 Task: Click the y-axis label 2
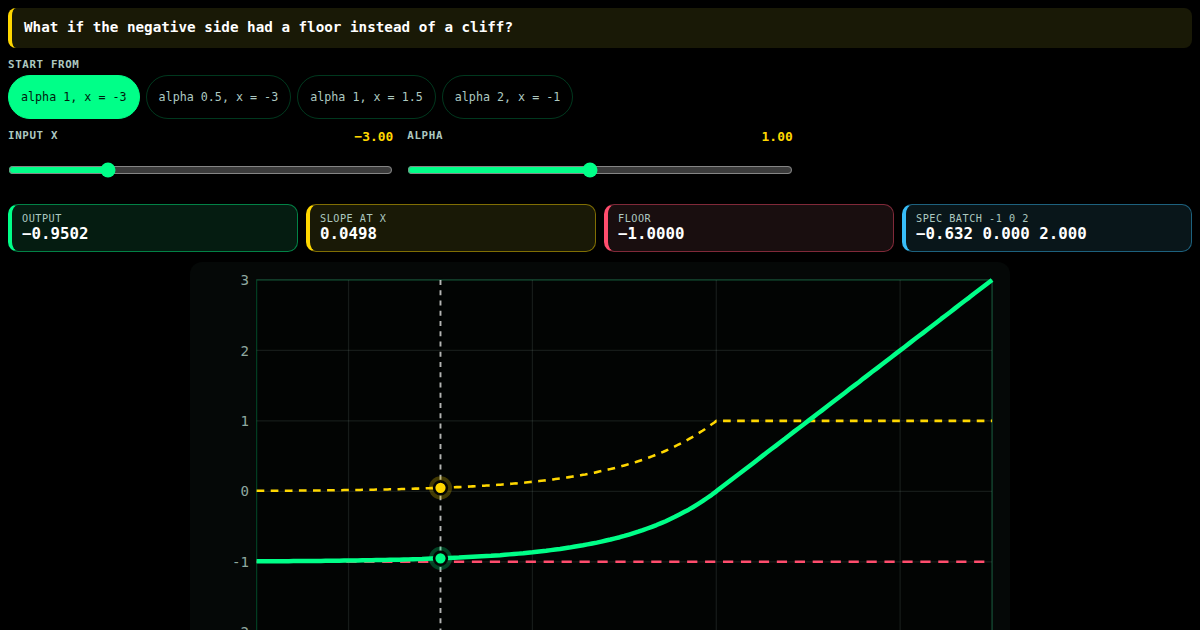(x=244, y=351)
